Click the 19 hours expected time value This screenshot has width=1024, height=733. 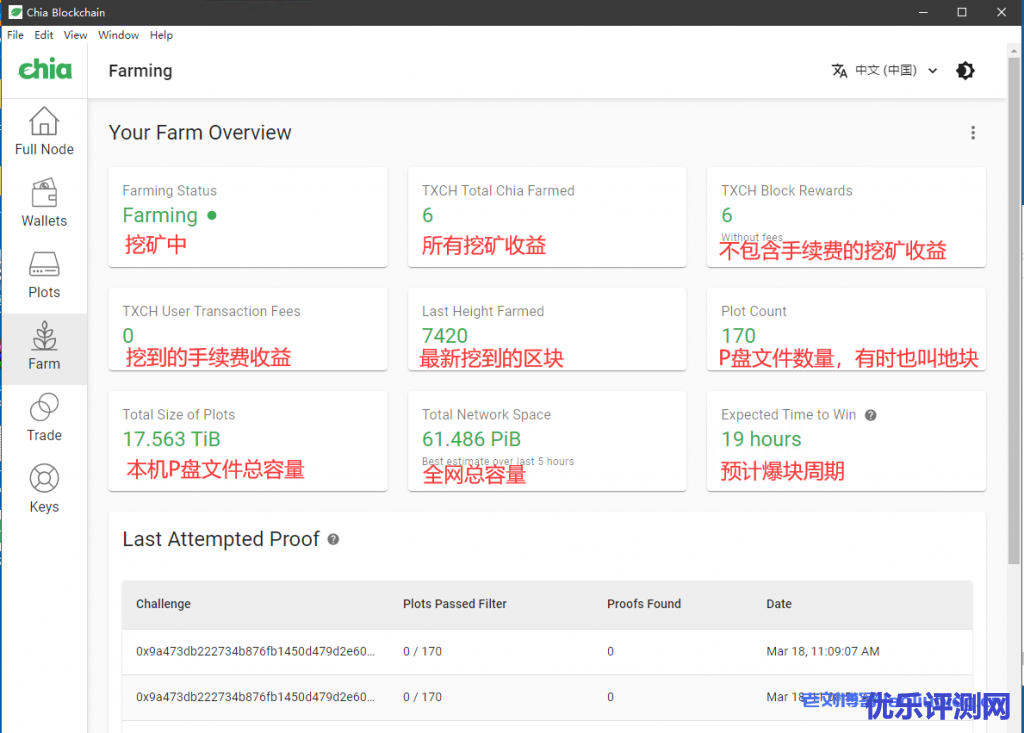(761, 439)
